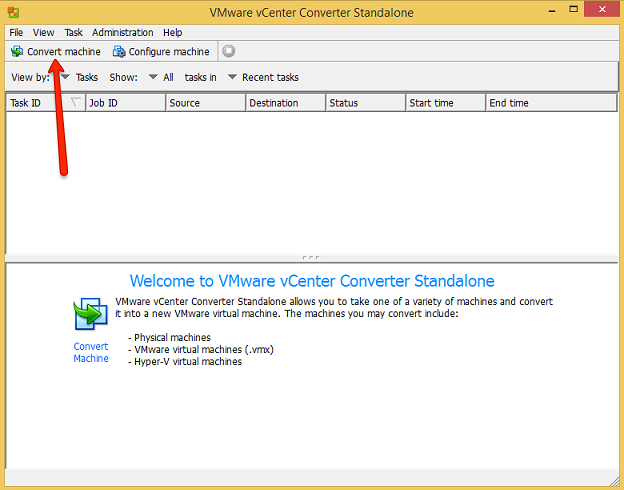Expand the Recent tasks dropdown
Viewport: 624px width, 490px height.
pos(232,76)
